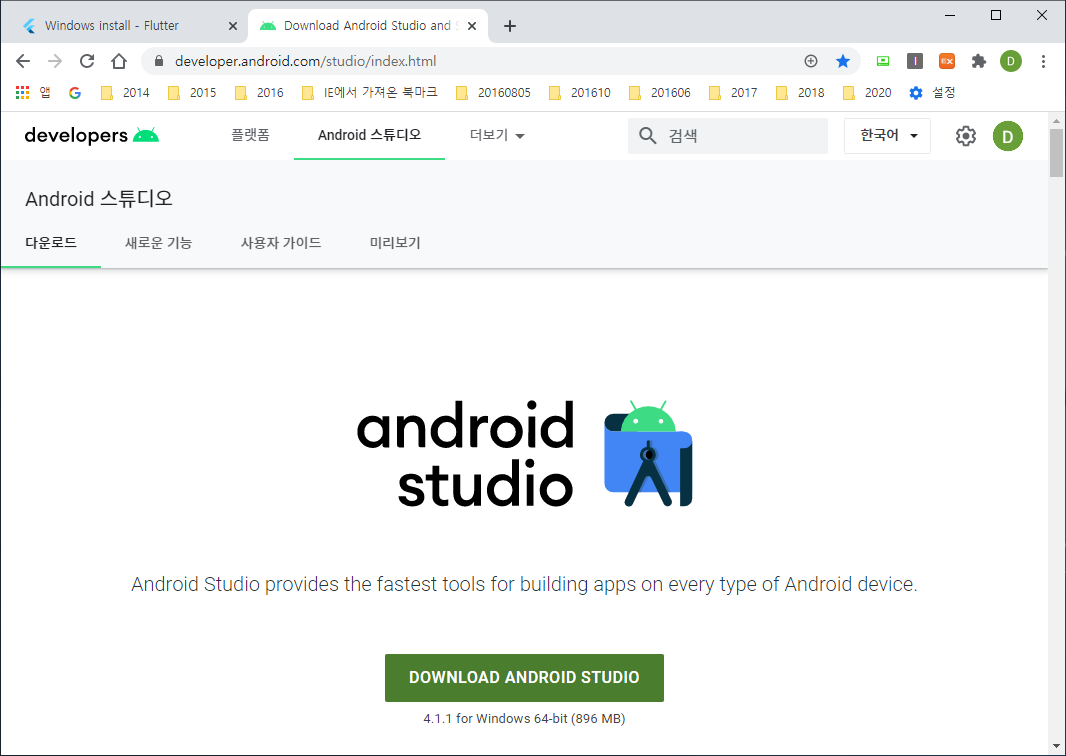Open the 201606 bookmark folder
Screen dimensions: 1066x756
pyautogui.click(x=659, y=92)
